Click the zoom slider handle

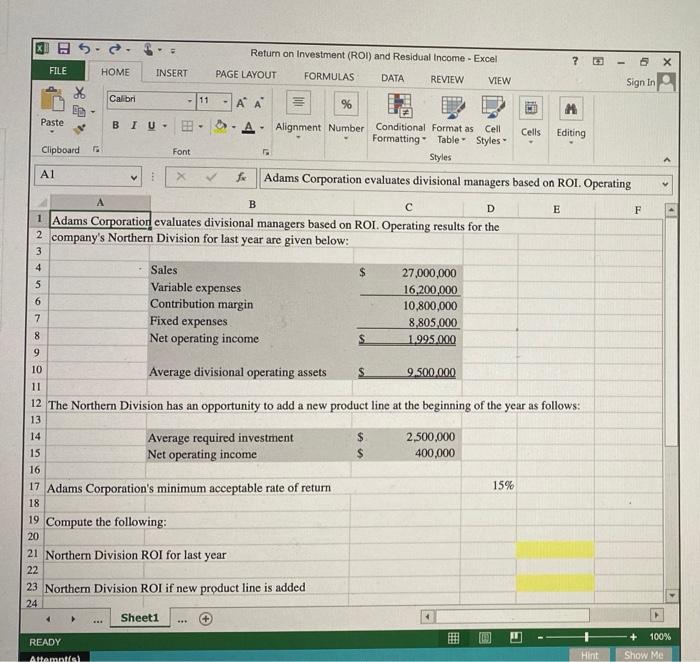click(586, 637)
